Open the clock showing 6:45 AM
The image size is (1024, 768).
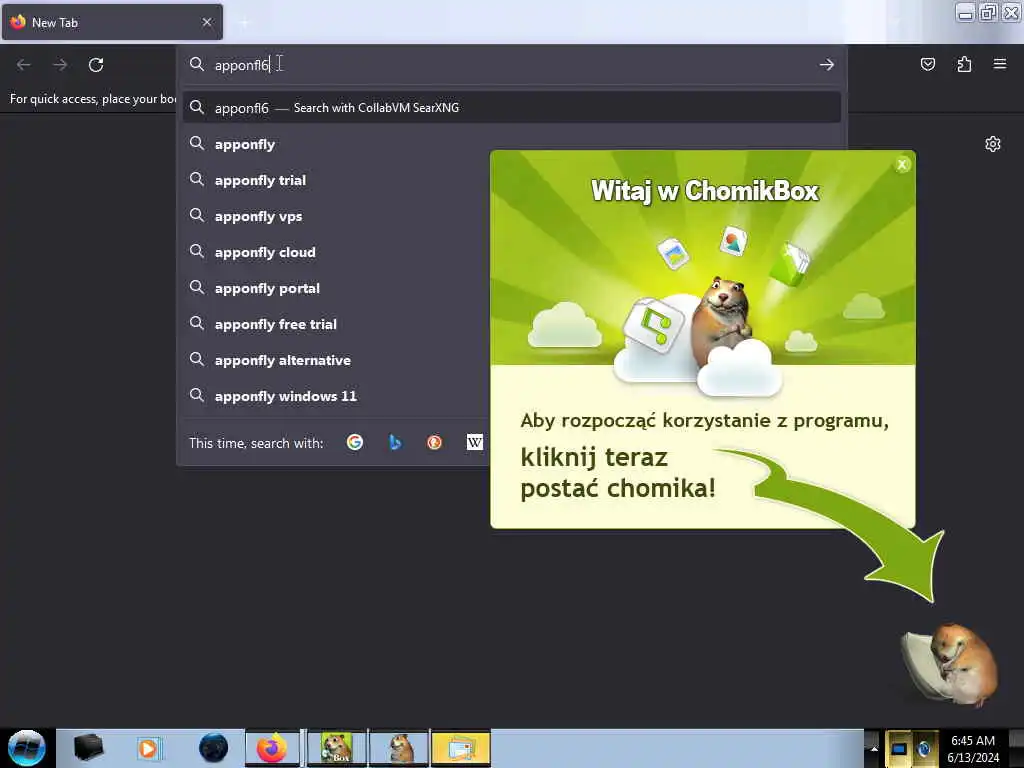[x=973, y=748]
